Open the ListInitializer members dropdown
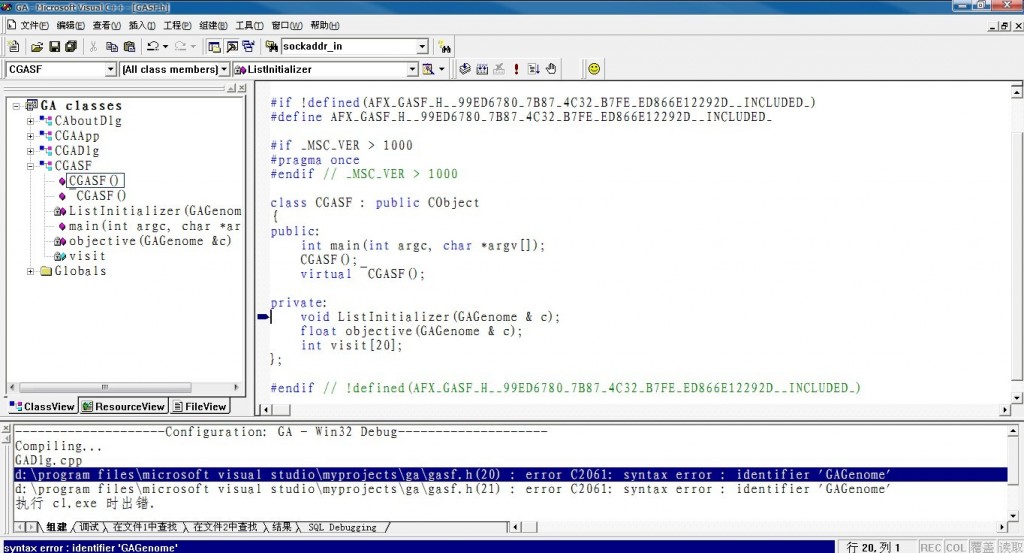This screenshot has height=553, width=1024. pos(412,69)
